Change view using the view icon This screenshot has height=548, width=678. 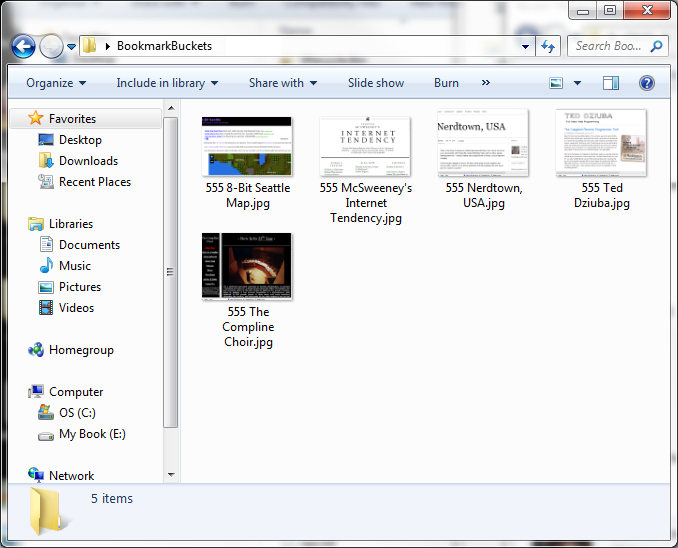[556, 83]
